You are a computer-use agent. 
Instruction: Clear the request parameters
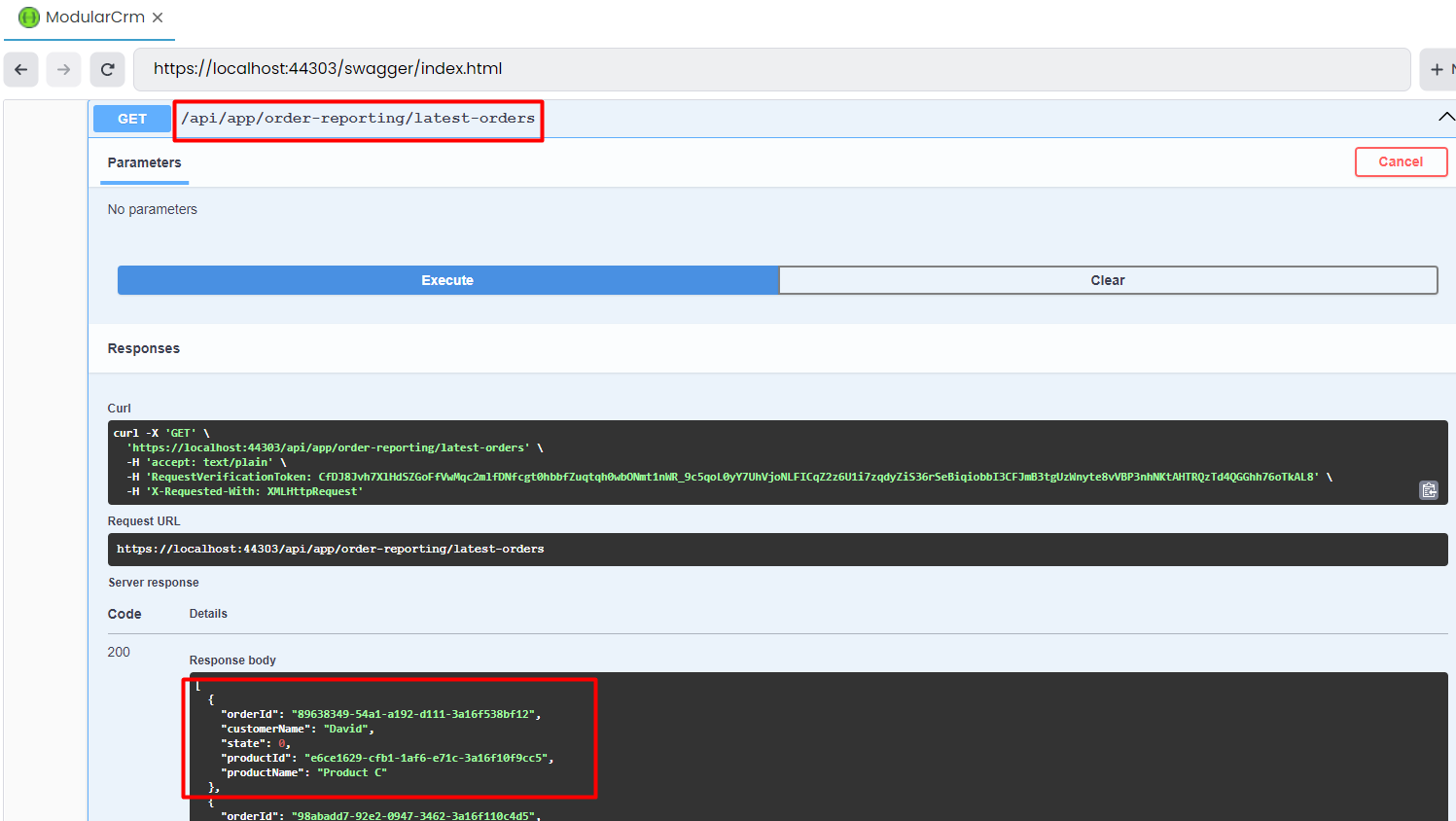coord(1107,280)
